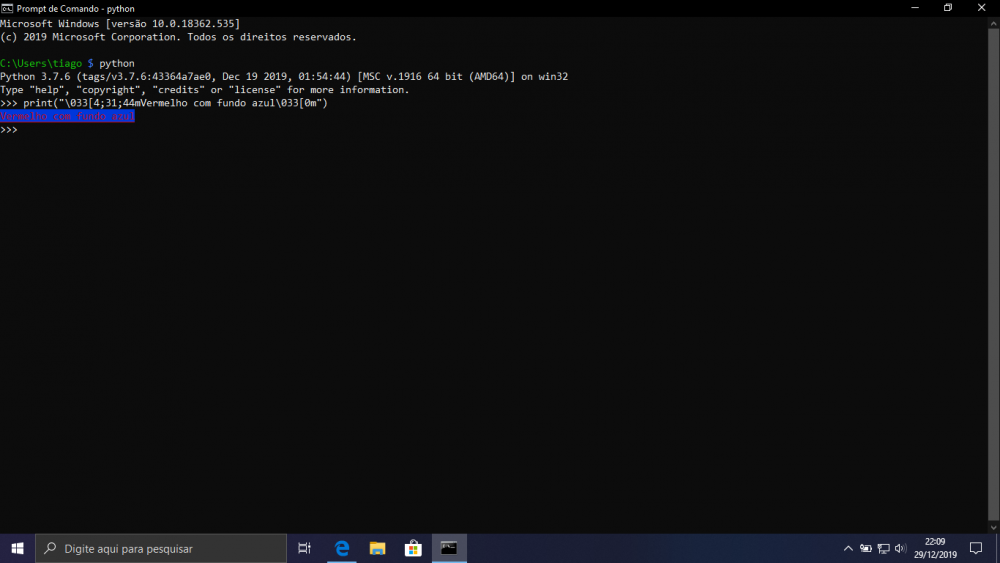The width and height of the screenshot is (1000, 563).
Task: Click the "Prompt de Comando - python" title text
Action: coord(76,8)
